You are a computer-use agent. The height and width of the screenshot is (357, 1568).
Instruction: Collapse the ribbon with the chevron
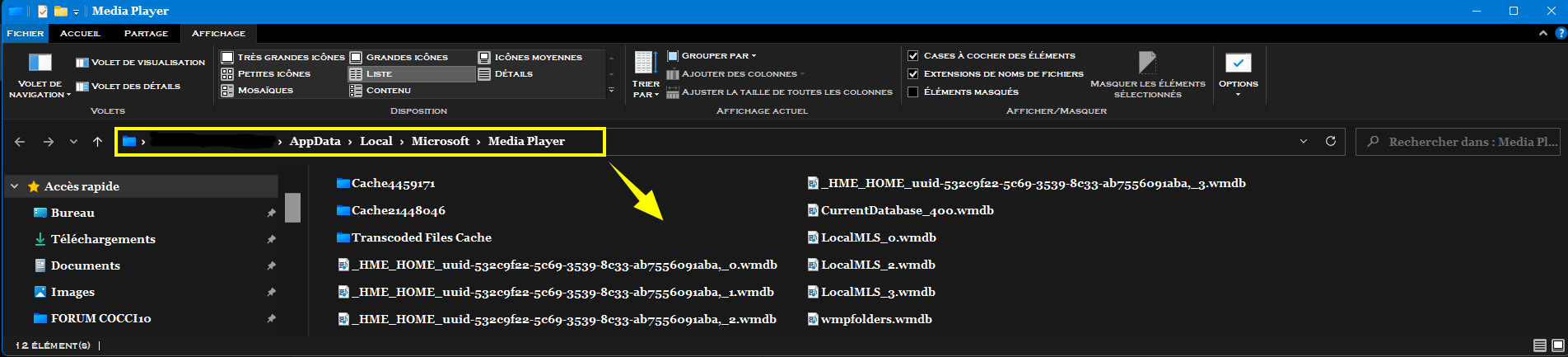pos(1542,34)
